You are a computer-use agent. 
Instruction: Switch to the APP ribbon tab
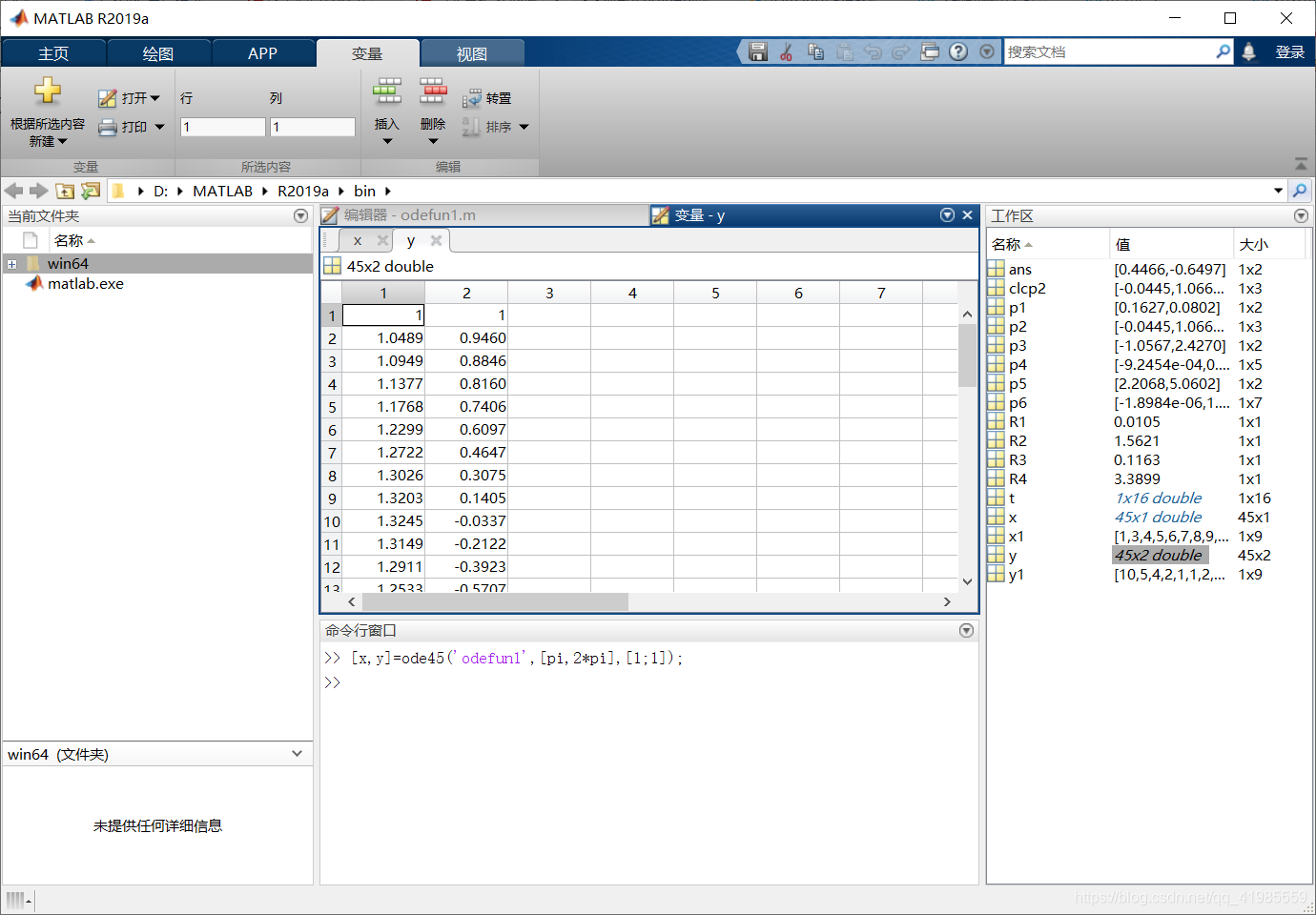262,53
